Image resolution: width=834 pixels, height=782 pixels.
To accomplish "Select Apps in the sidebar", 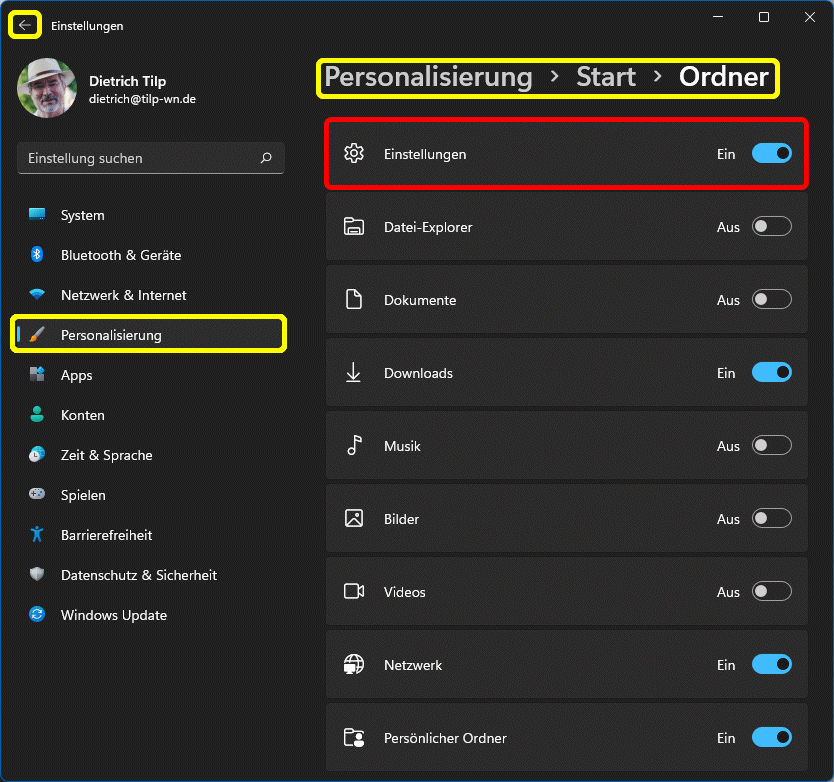I will pyautogui.click(x=76, y=375).
